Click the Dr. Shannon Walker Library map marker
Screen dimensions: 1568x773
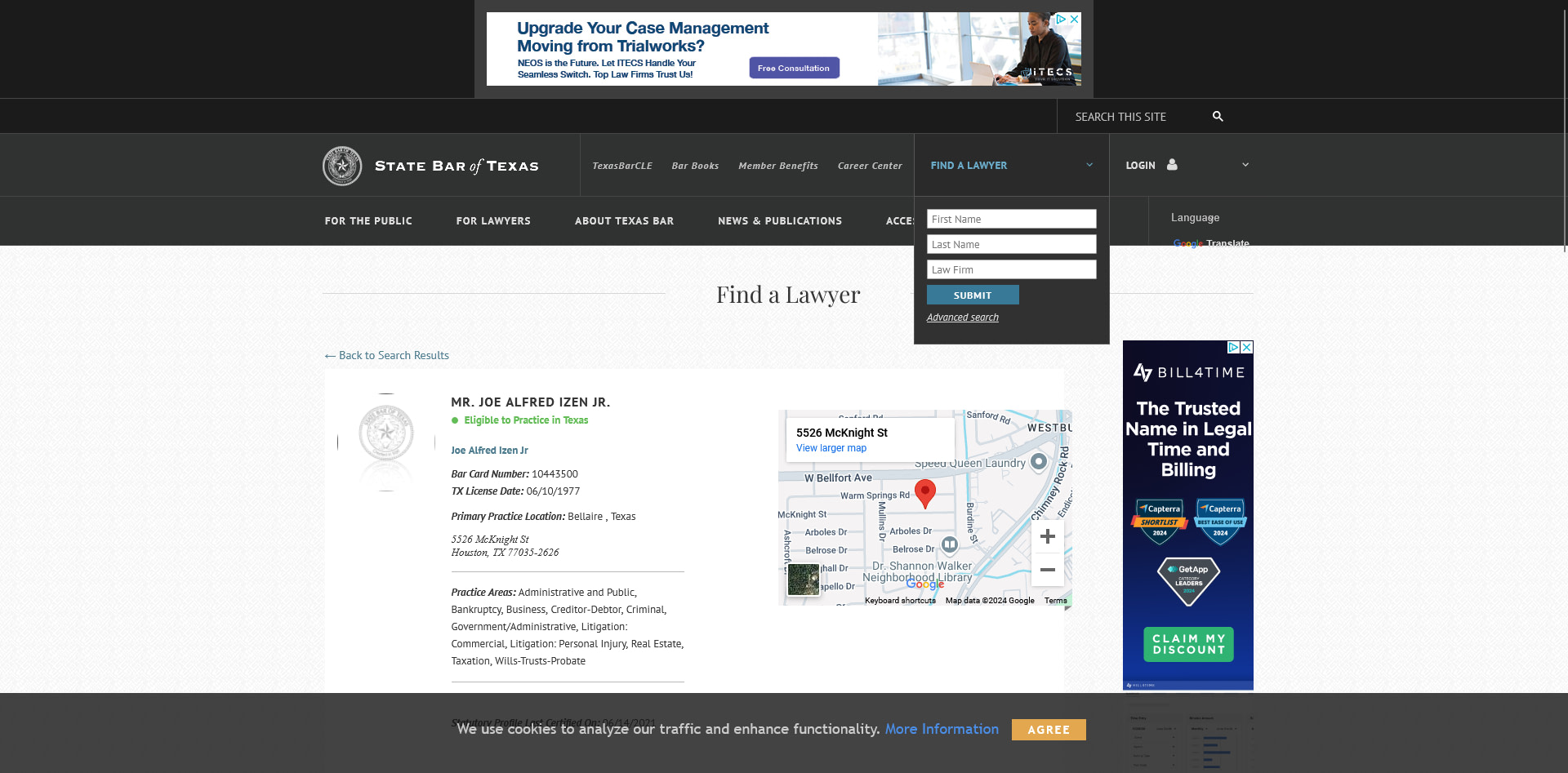coord(949,544)
